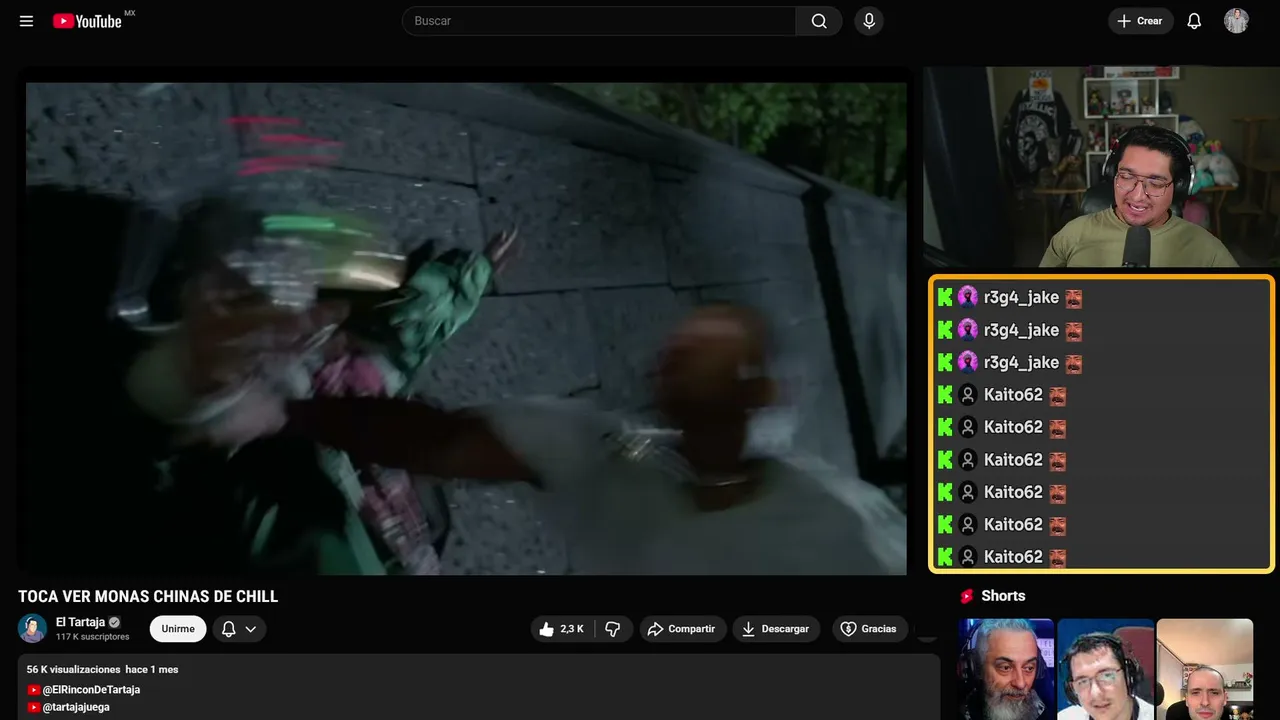The width and height of the screenshot is (1280, 720).
Task: Focus the Buscar search field
Action: [599, 21]
